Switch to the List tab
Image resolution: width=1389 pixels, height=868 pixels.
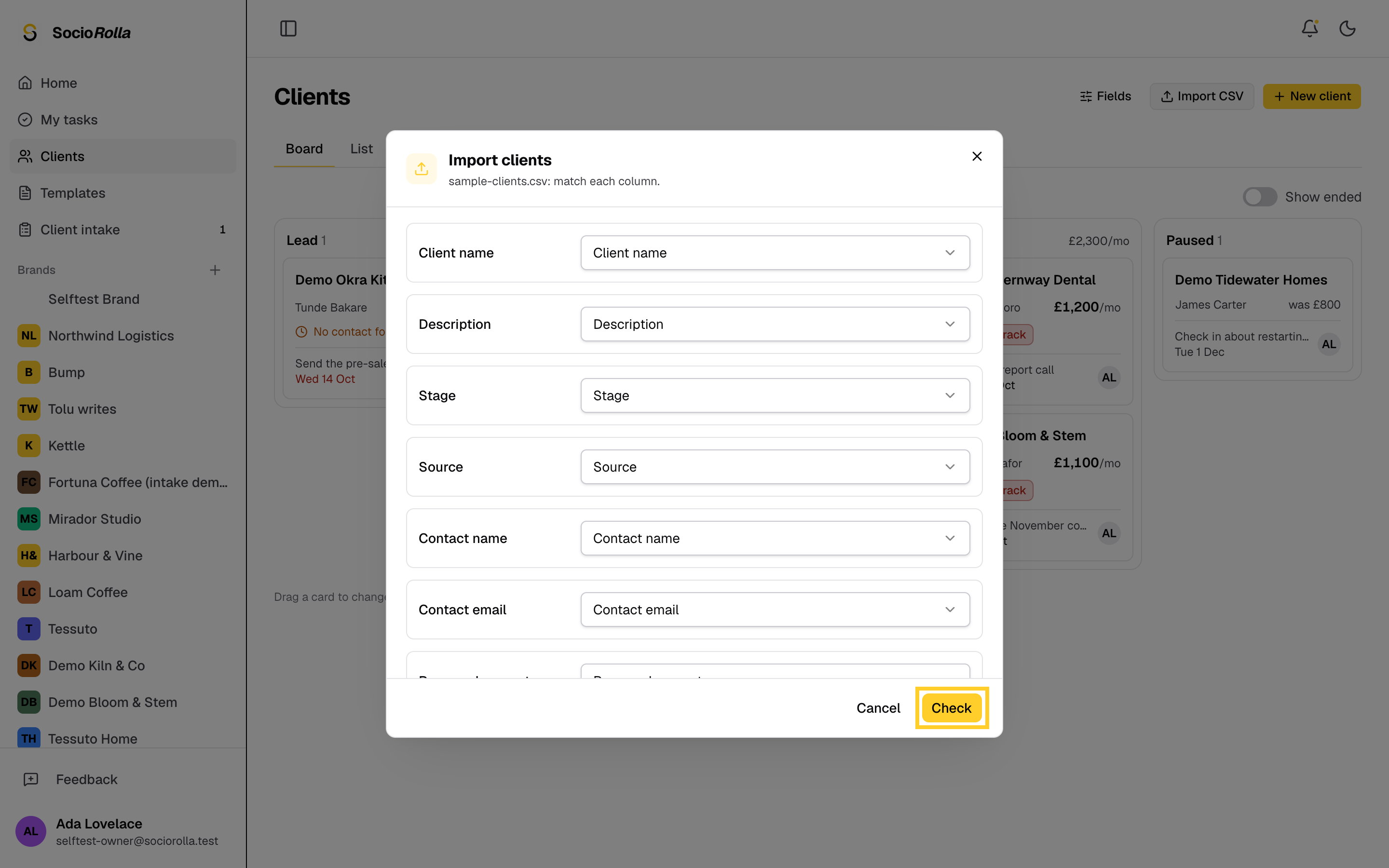tap(362, 149)
